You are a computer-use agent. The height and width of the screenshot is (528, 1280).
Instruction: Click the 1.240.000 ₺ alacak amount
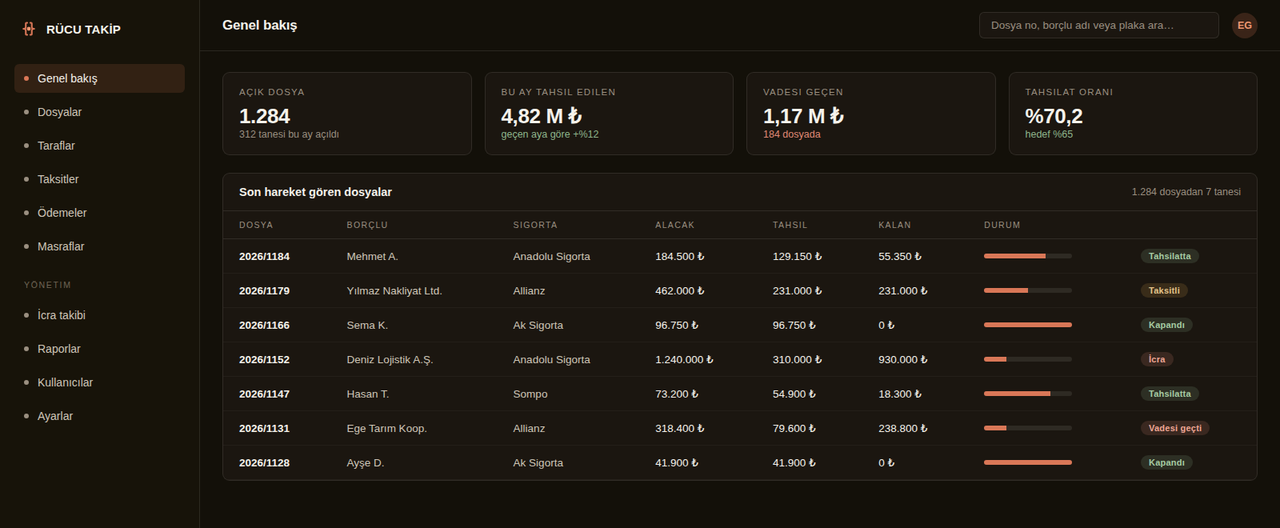click(x=685, y=360)
